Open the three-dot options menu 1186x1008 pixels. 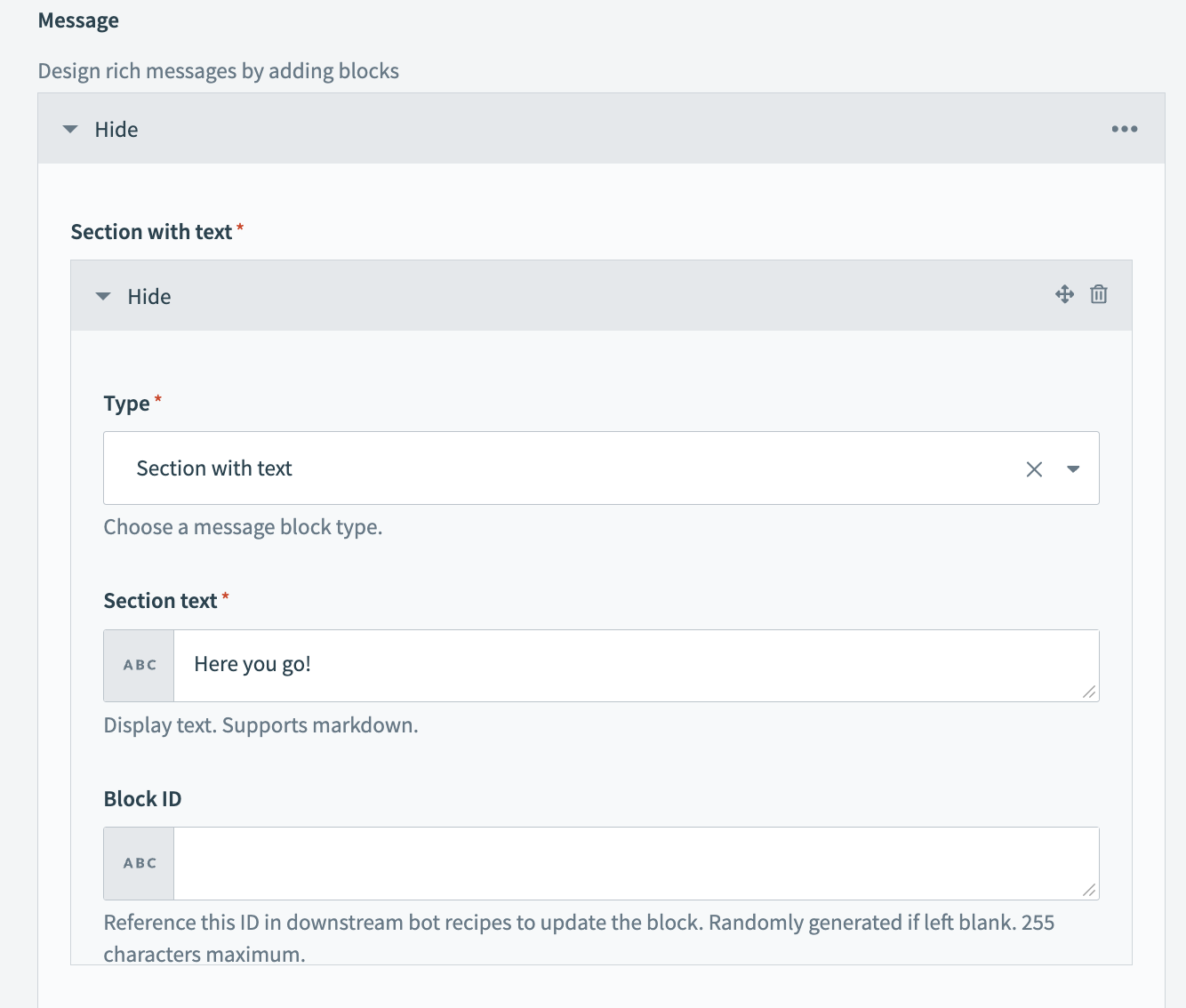point(1124,129)
